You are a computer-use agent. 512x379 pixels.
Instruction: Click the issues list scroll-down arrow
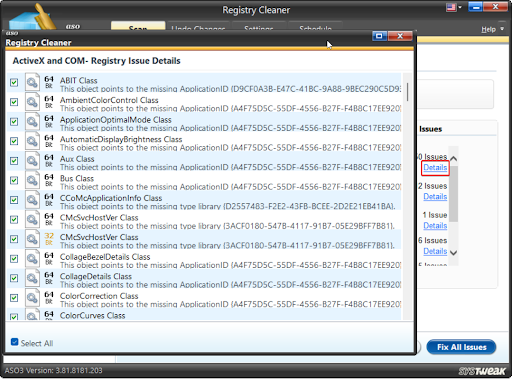pos(453,253)
